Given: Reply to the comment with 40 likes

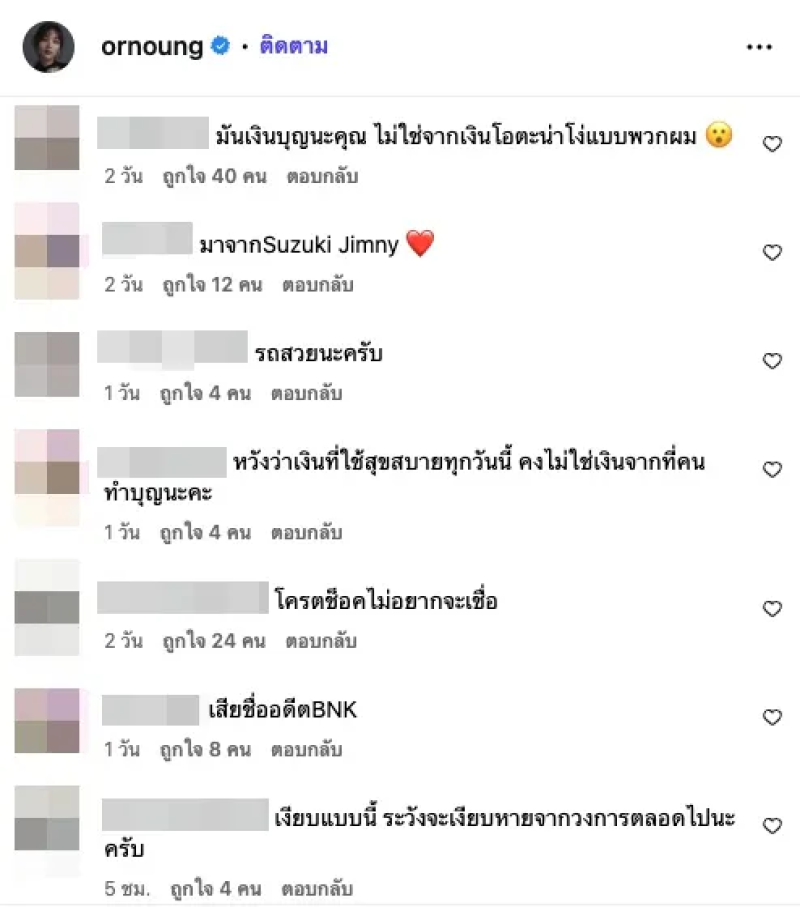Looking at the screenshot, I should coord(322,176).
